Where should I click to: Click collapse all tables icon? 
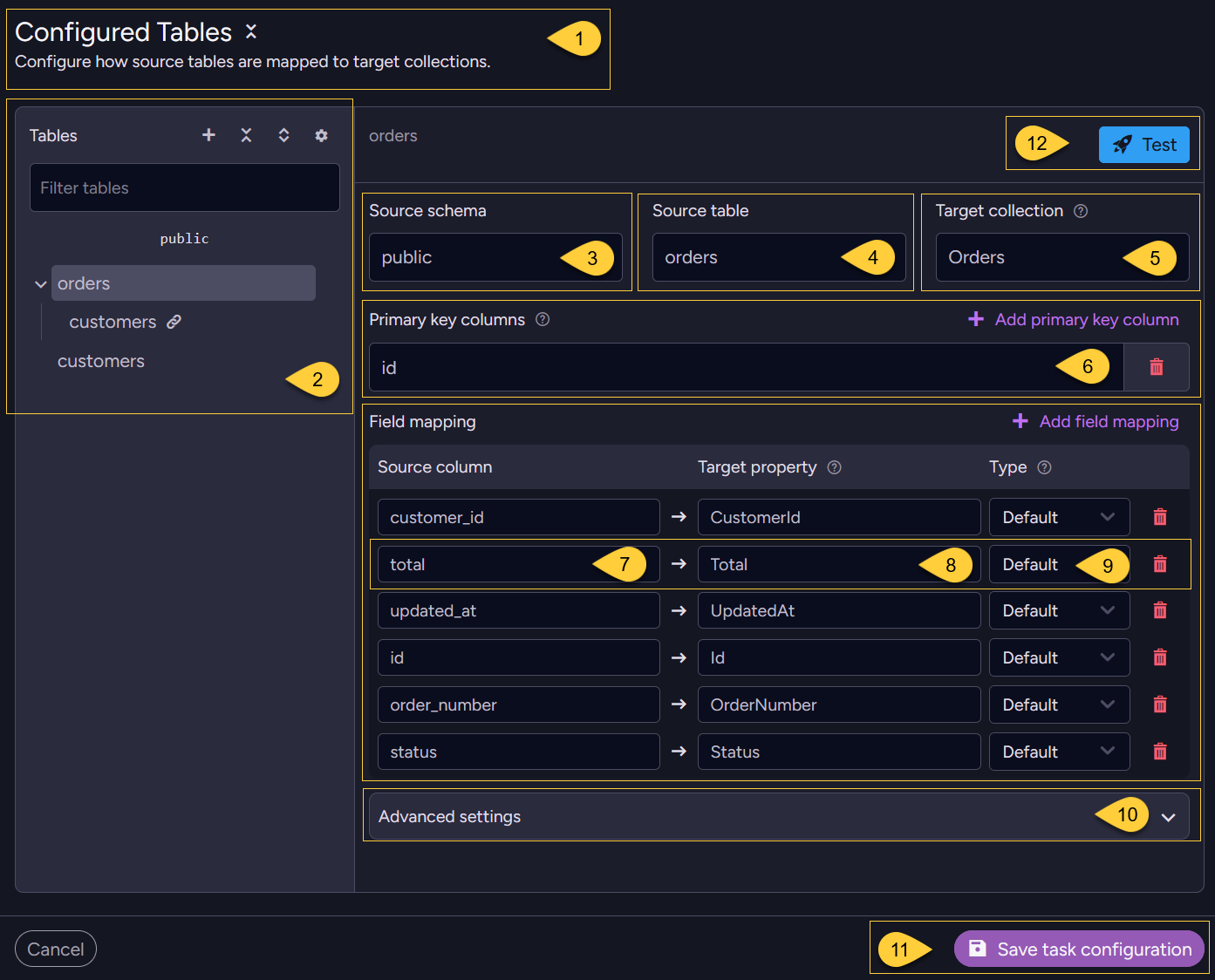click(246, 135)
